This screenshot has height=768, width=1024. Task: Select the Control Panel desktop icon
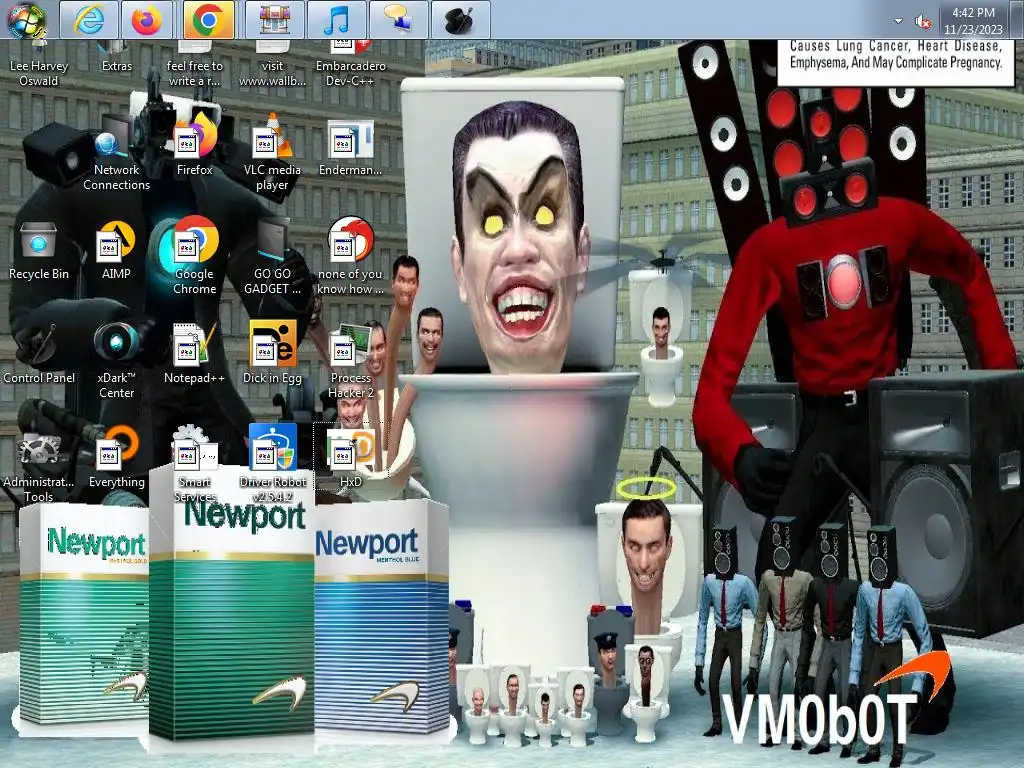click(39, 354)
